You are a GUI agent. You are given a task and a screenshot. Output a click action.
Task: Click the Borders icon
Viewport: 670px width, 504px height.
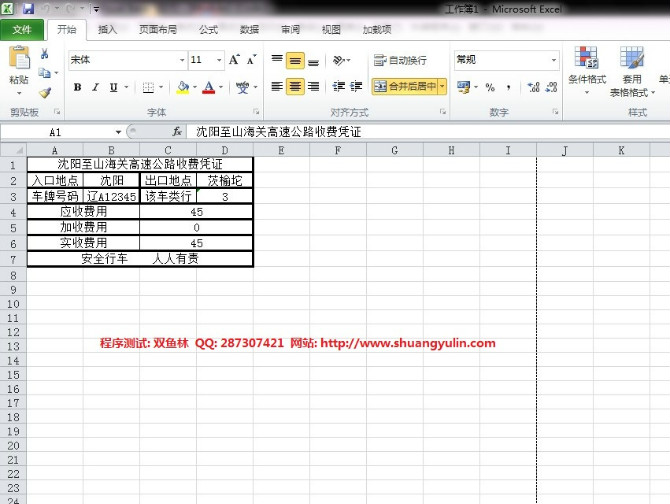pos(148,88)
